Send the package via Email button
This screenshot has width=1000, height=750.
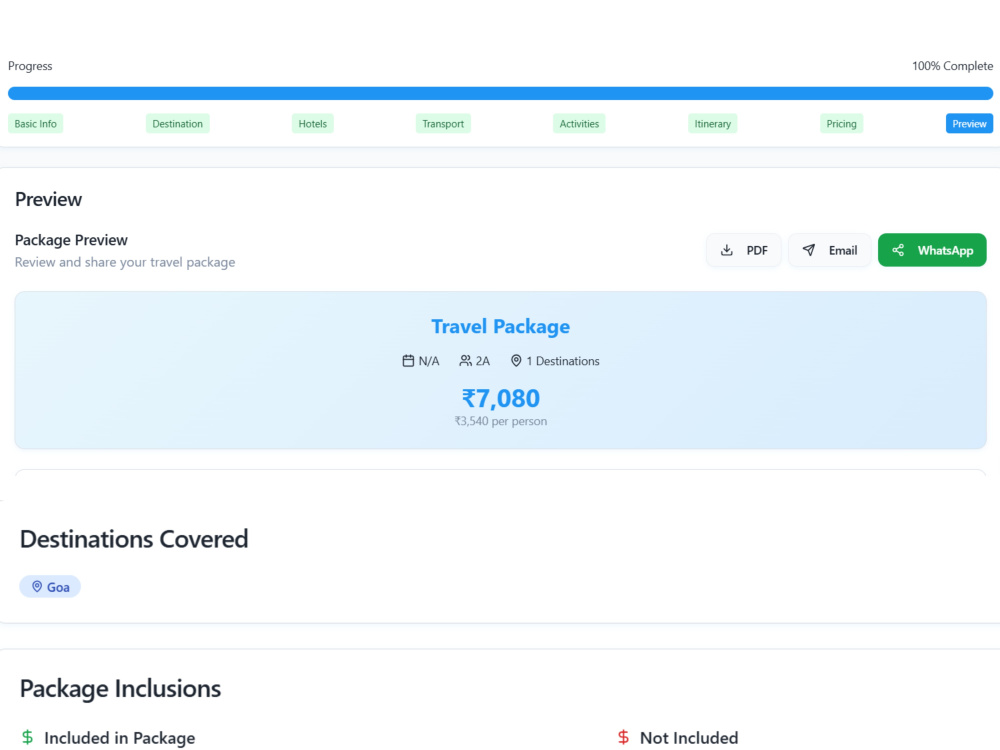pos(829,250)
